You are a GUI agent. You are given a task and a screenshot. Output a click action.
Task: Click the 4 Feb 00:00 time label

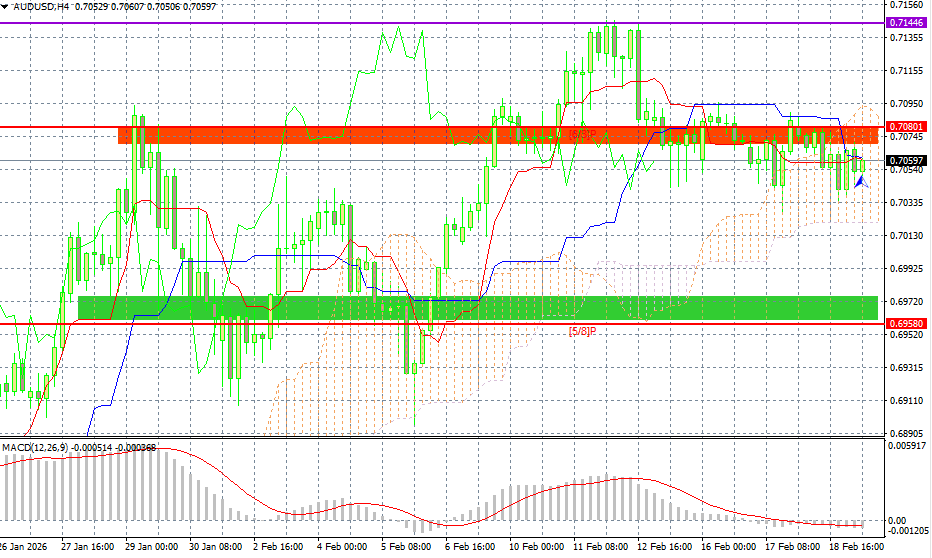342,546
